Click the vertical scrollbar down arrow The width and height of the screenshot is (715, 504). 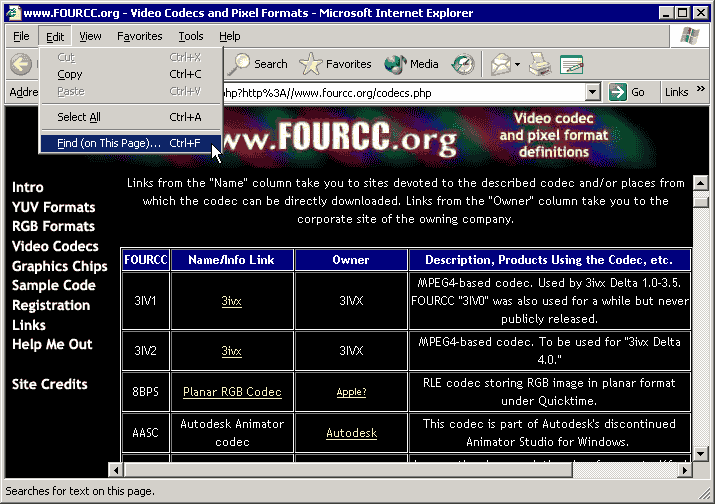(x=700, y=454)
